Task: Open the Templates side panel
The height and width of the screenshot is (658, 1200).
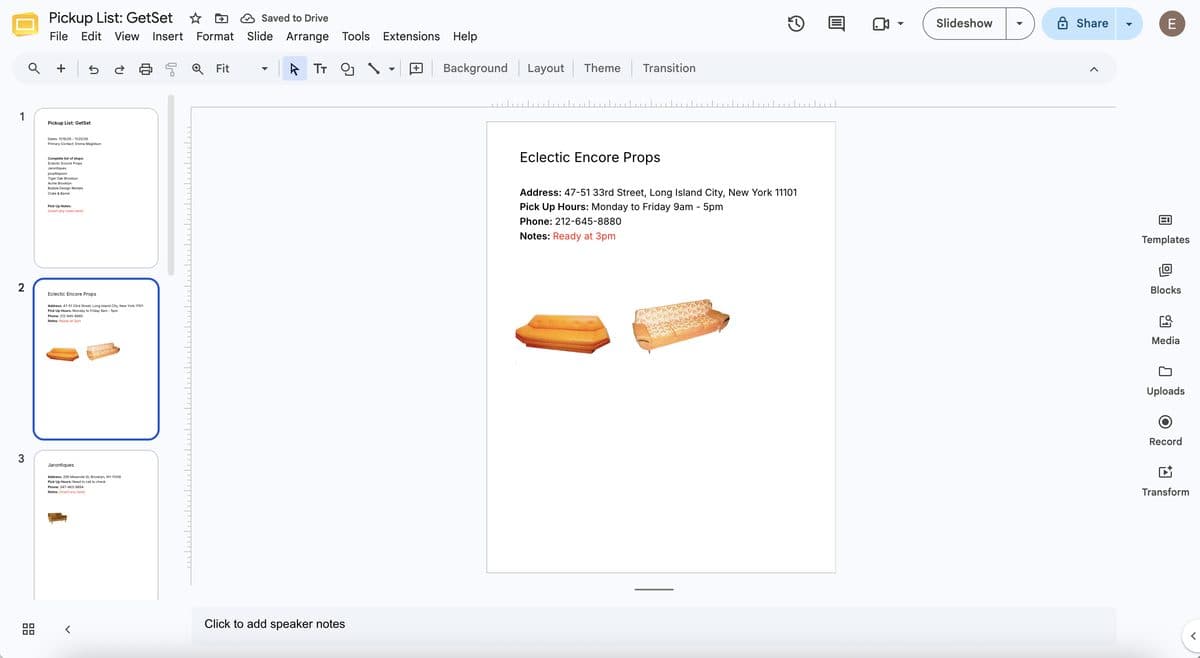Action: point(1165,229)
